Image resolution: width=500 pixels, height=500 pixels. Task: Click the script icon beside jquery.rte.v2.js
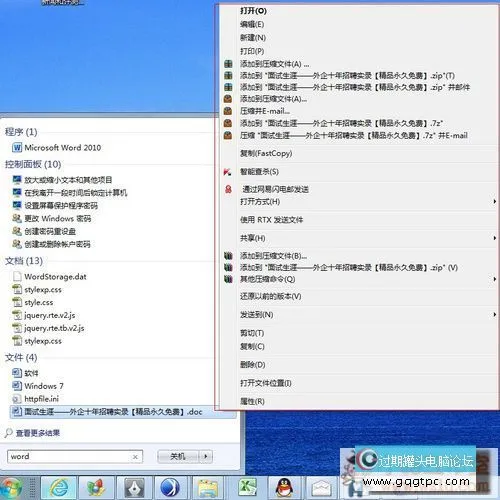click(17, 315)
